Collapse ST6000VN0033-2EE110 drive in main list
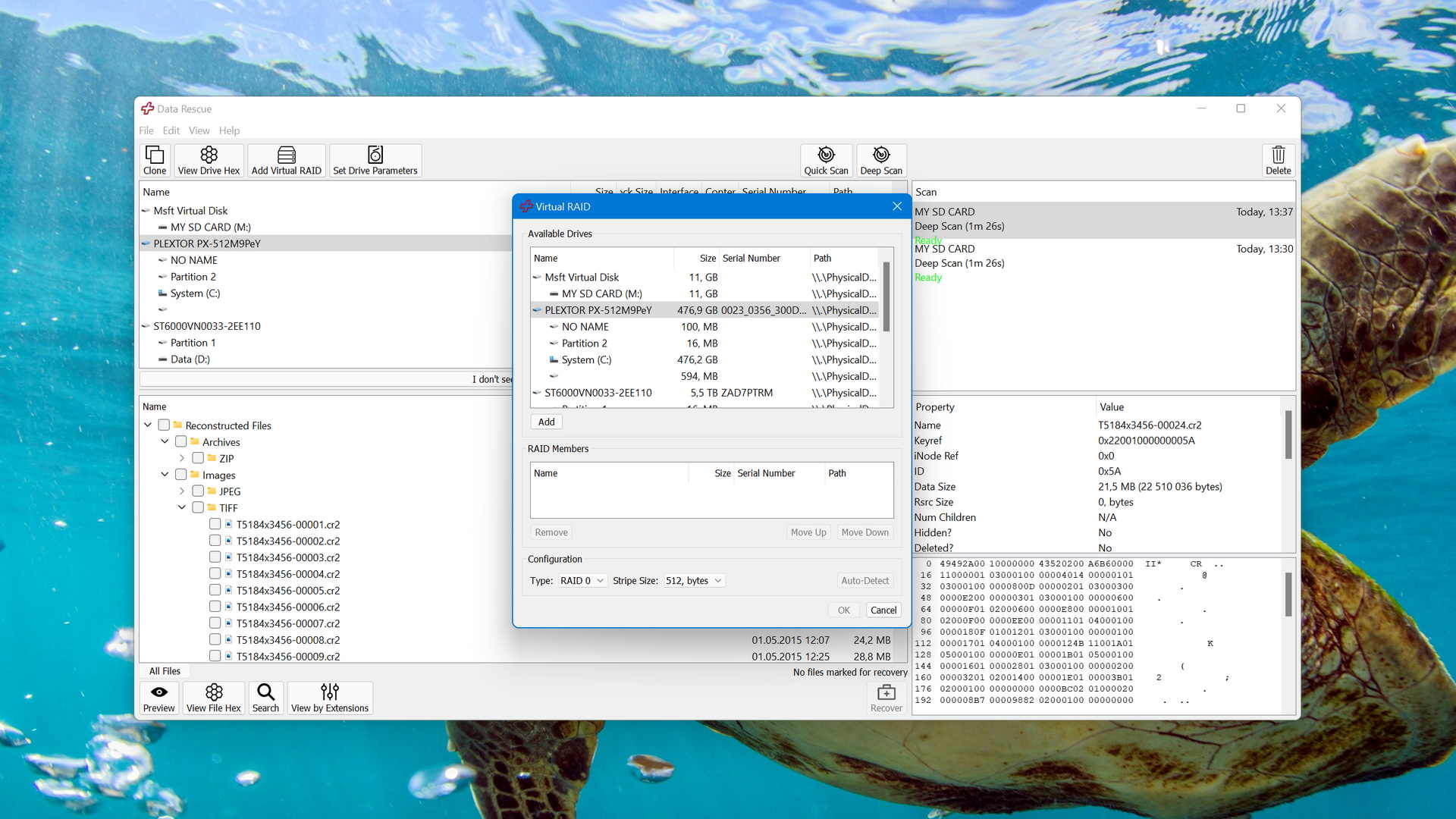 point(146,326)
